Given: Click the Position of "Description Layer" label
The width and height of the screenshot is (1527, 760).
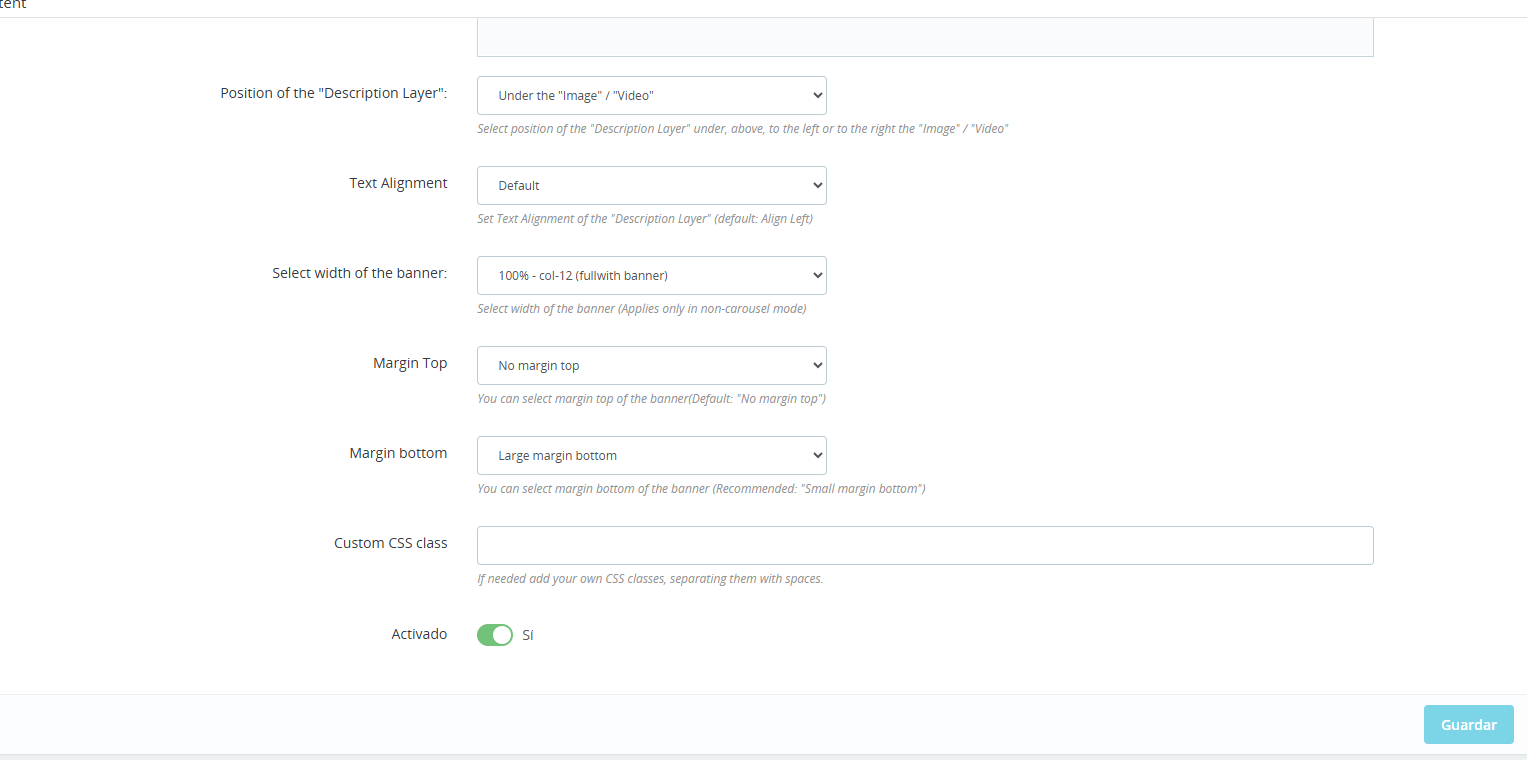Looking at the screenshot, I should 333,93.
